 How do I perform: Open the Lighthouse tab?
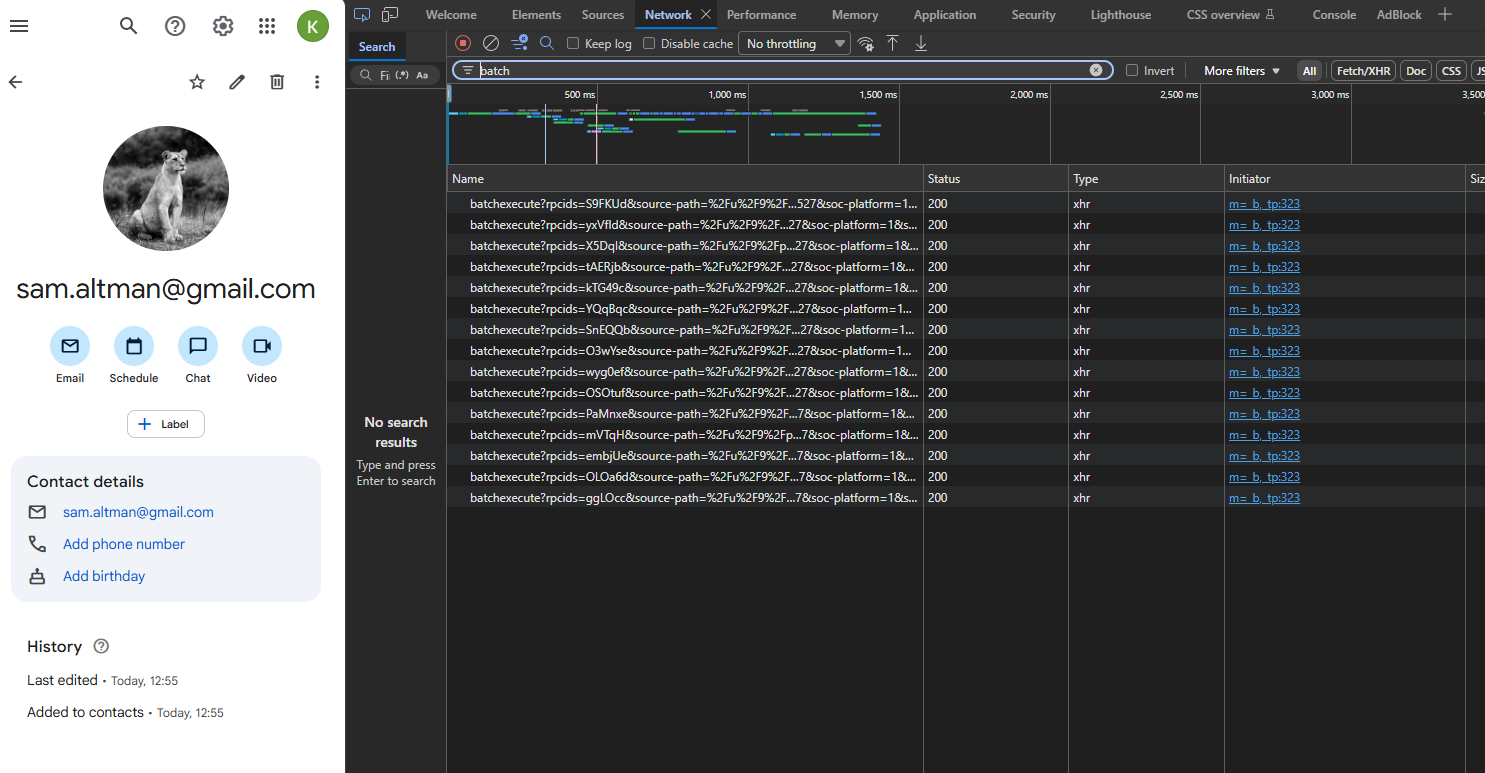pyautogui.click(x=1120, y=14)
